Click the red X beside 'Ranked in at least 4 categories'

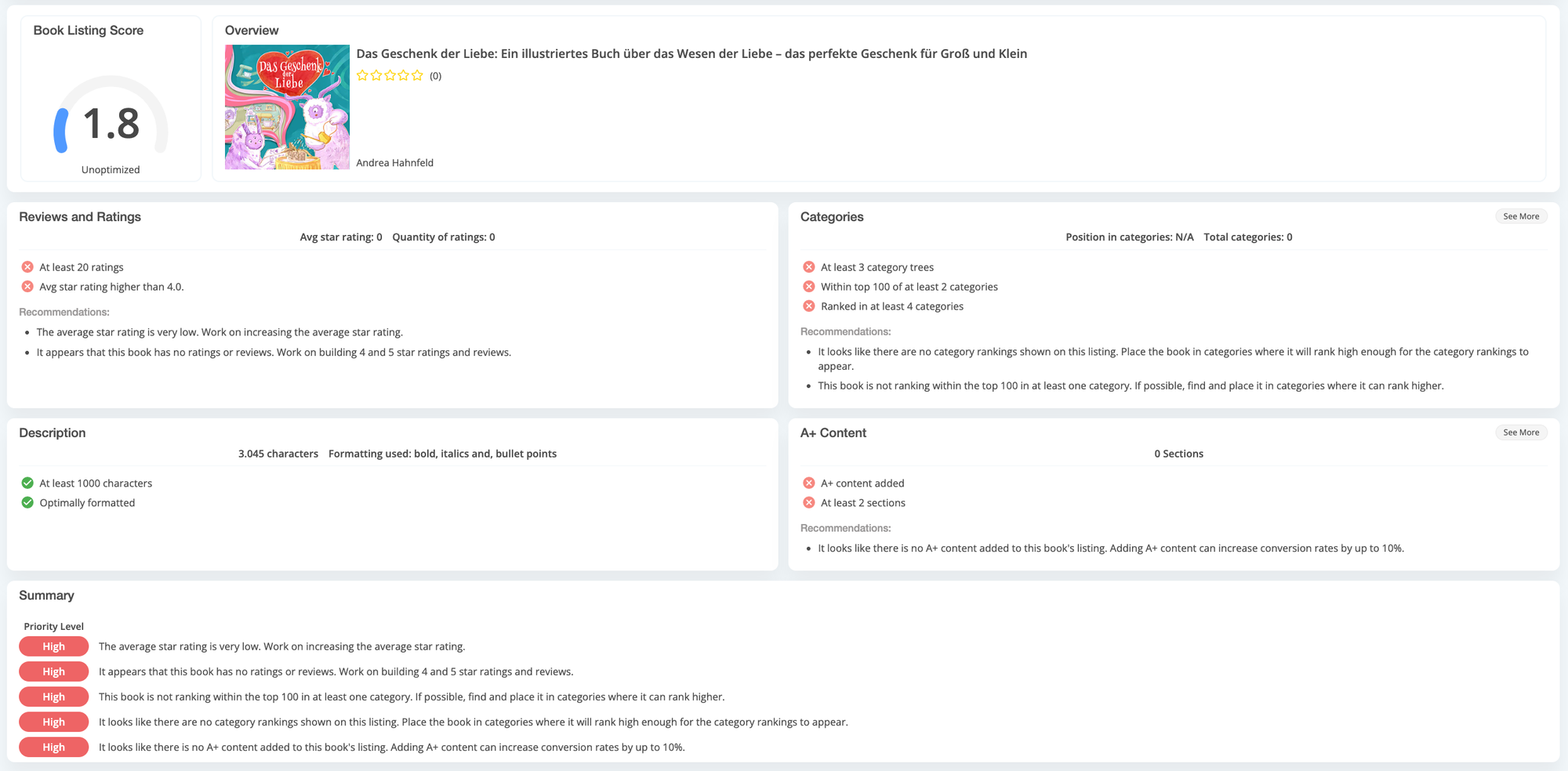pos(808,306)
